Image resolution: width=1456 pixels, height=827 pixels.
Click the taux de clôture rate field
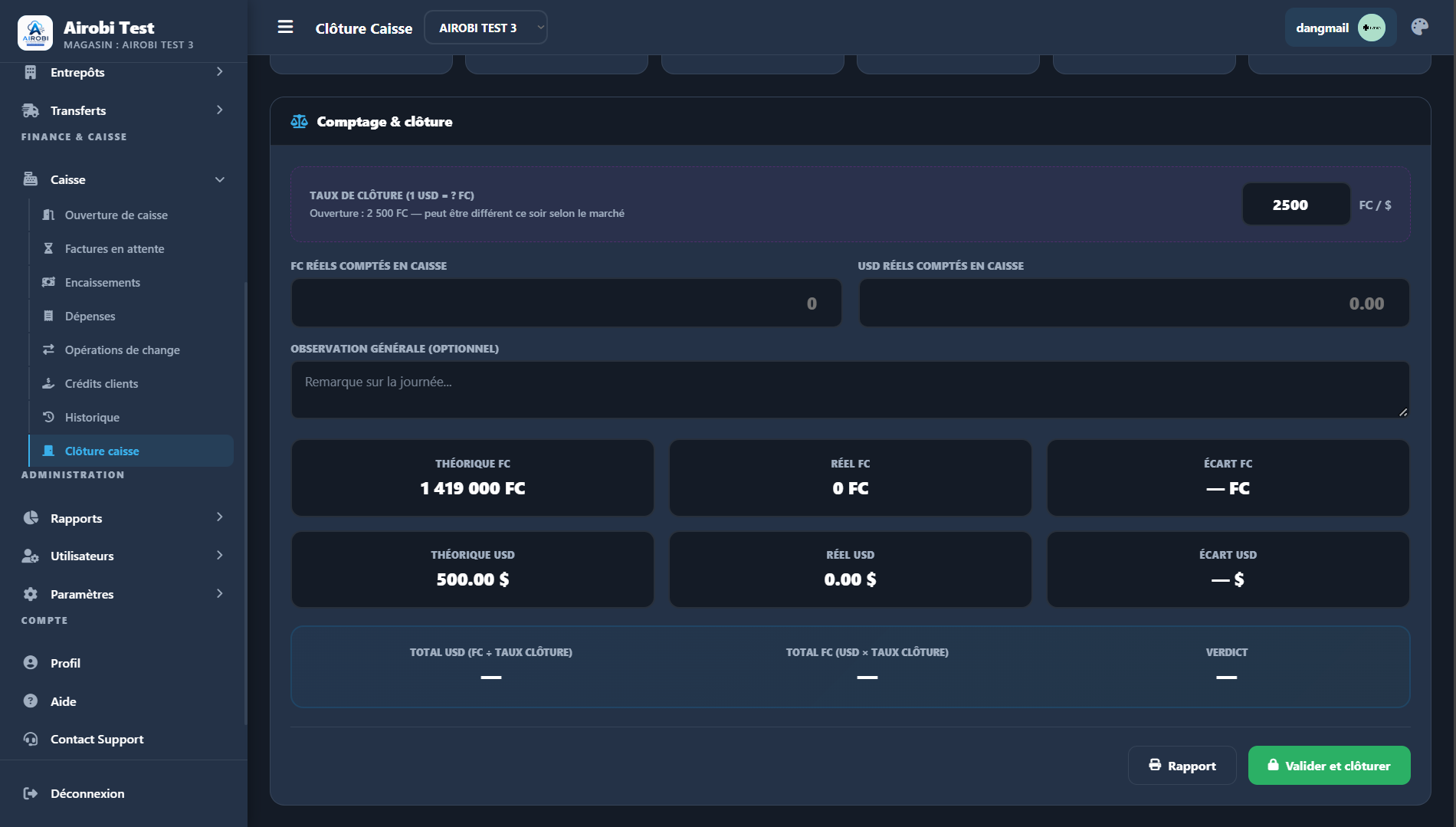coord(1296,204)
